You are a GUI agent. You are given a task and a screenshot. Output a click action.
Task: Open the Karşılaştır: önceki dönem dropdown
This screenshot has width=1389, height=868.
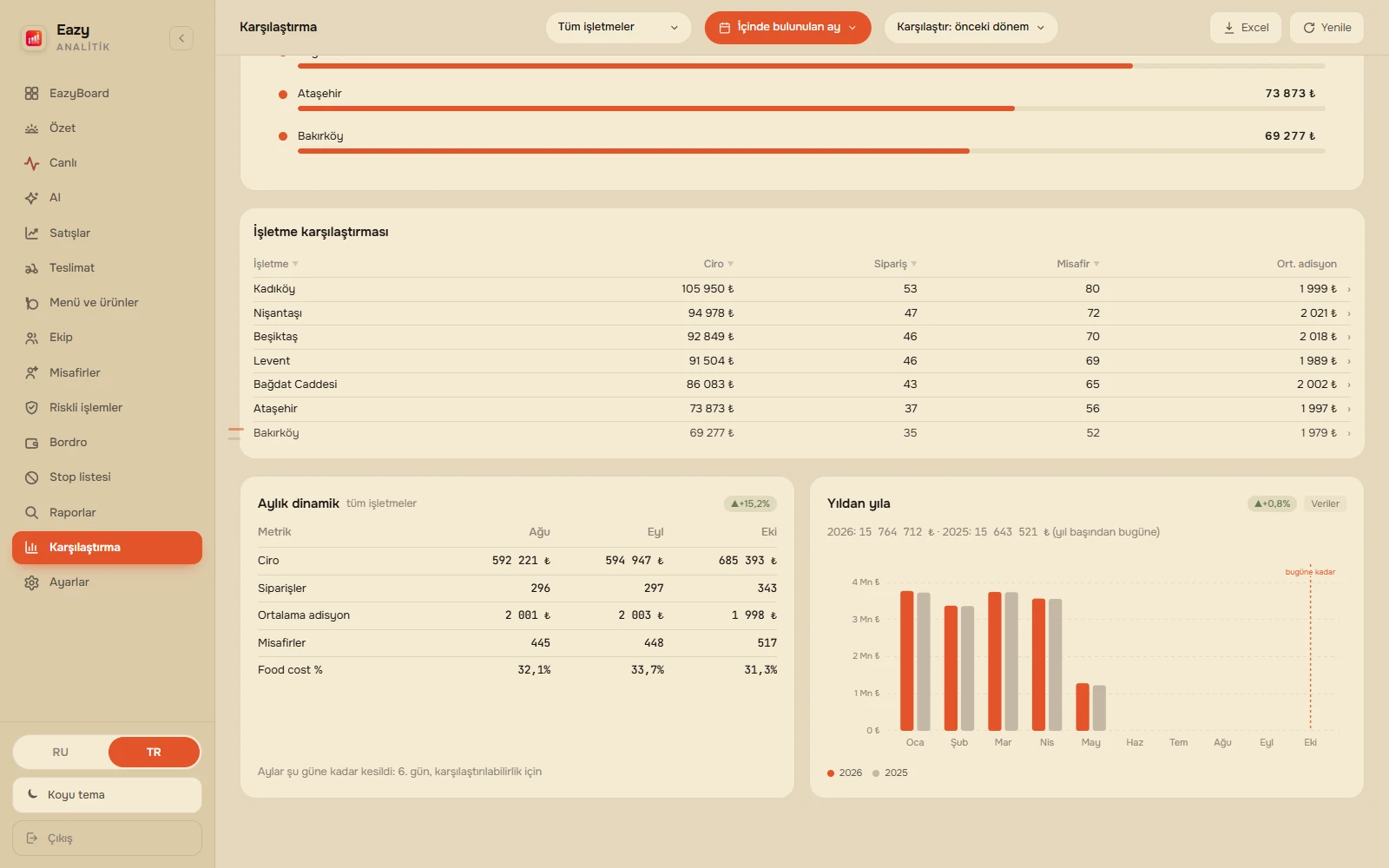971,28
